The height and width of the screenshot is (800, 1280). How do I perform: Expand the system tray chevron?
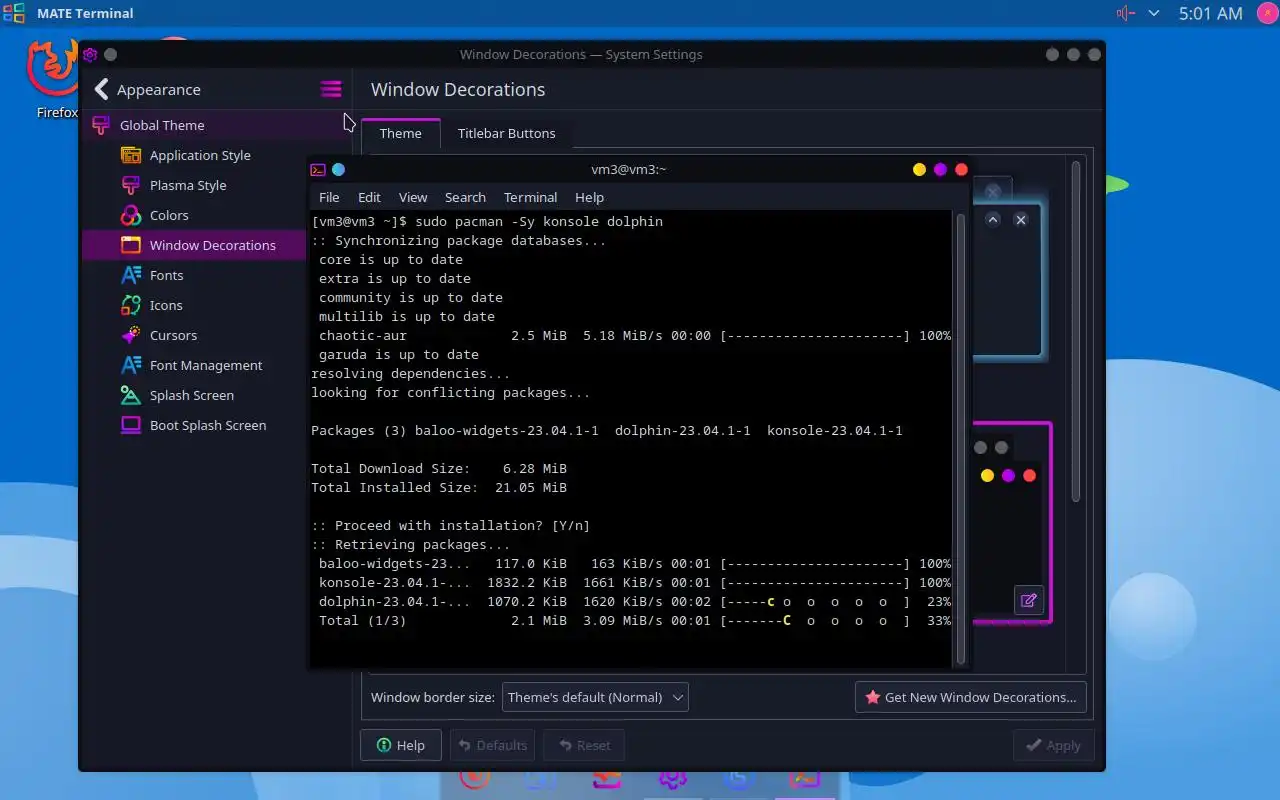pyautogui.click(x=1154, y=13)
